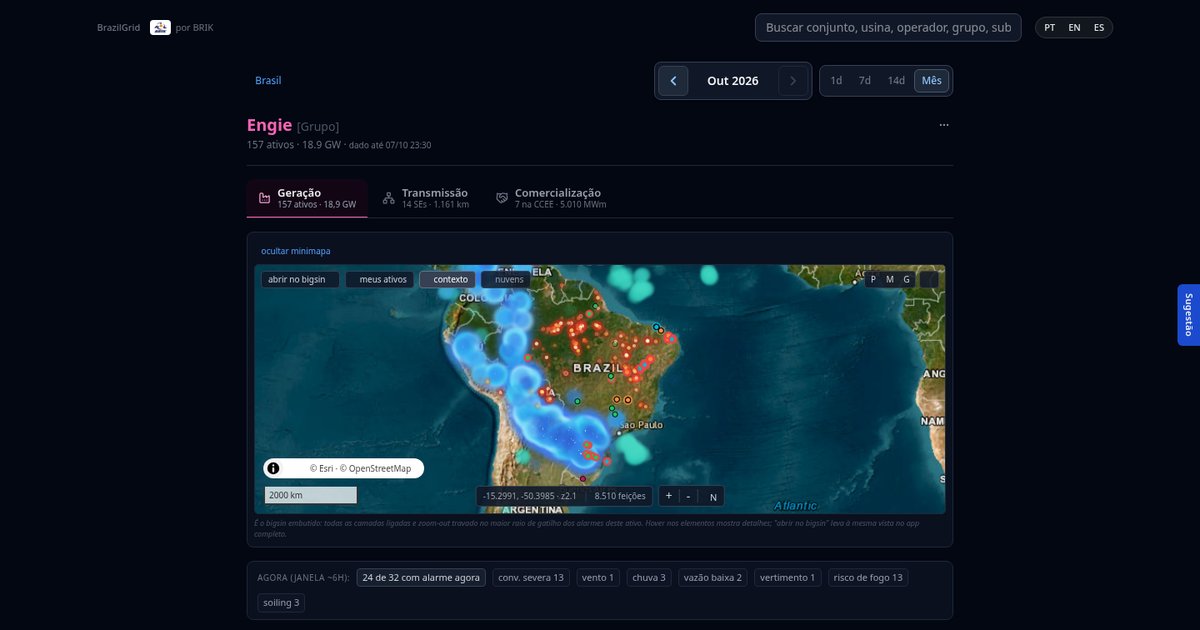This screenshot has width=1200, height=630.
Task: Select the 1d time range
Action: click(836, 81)
